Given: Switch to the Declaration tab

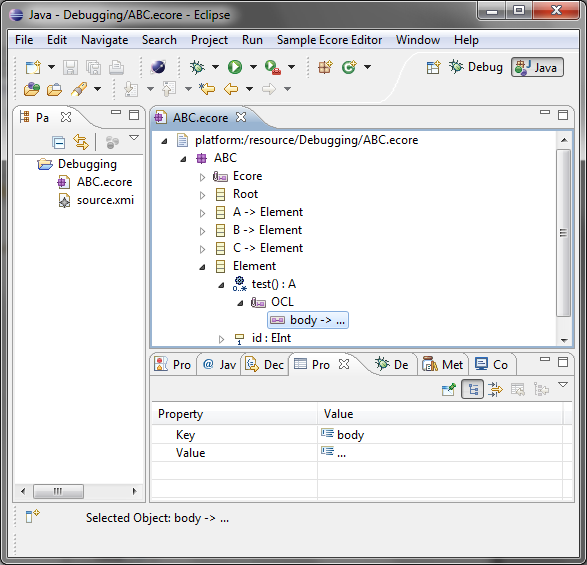Looking at the screenshot, I should pyautogui.click(x=265, y=364).
